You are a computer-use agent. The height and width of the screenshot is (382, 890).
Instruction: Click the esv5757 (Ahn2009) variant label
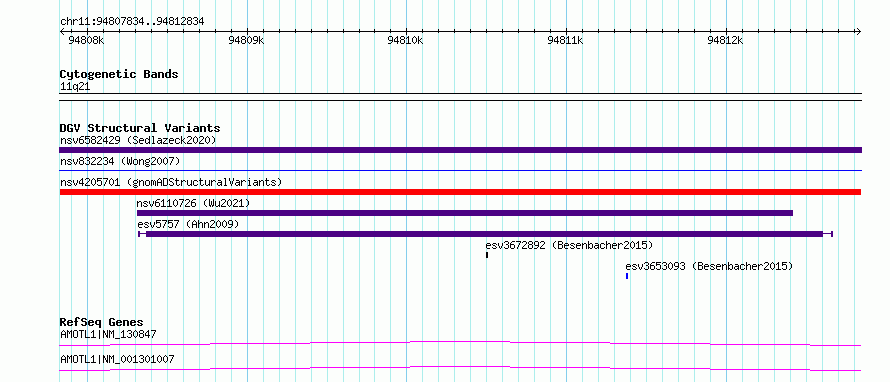click(188, 224)
